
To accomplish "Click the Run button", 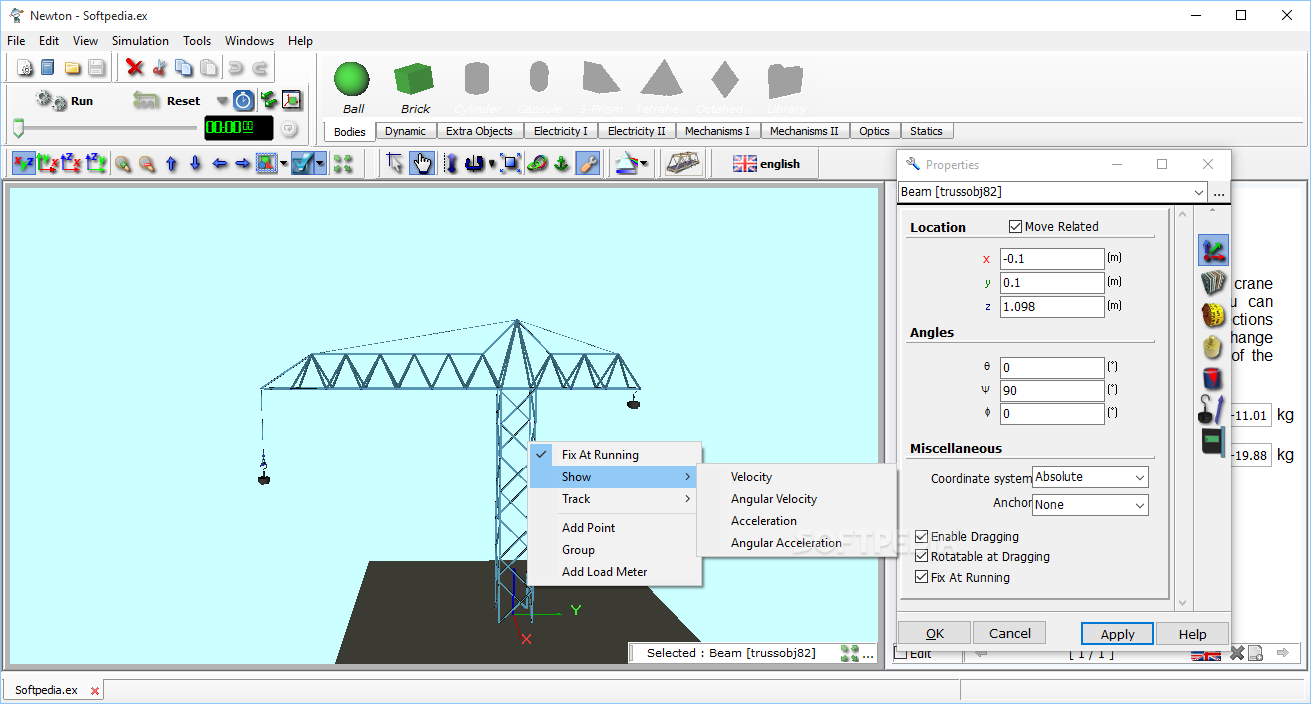I will pyautogui.click(x=64, y=101).
